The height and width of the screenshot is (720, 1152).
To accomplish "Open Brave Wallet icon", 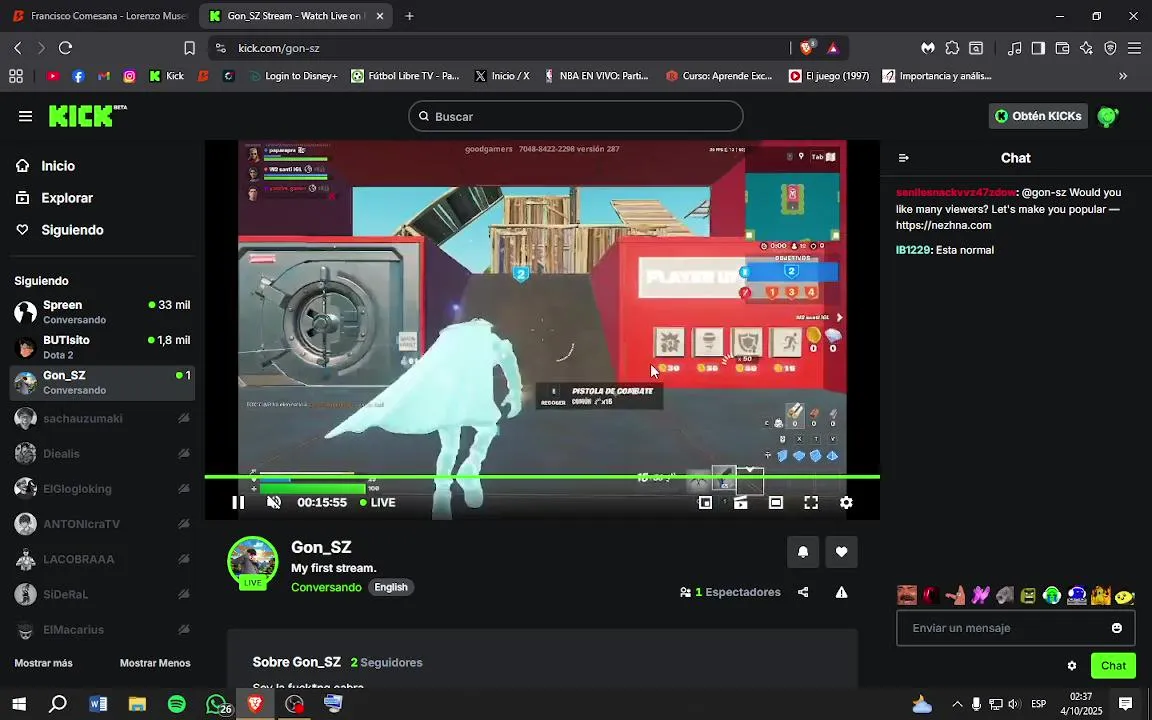I will [x=1062, y=48].
